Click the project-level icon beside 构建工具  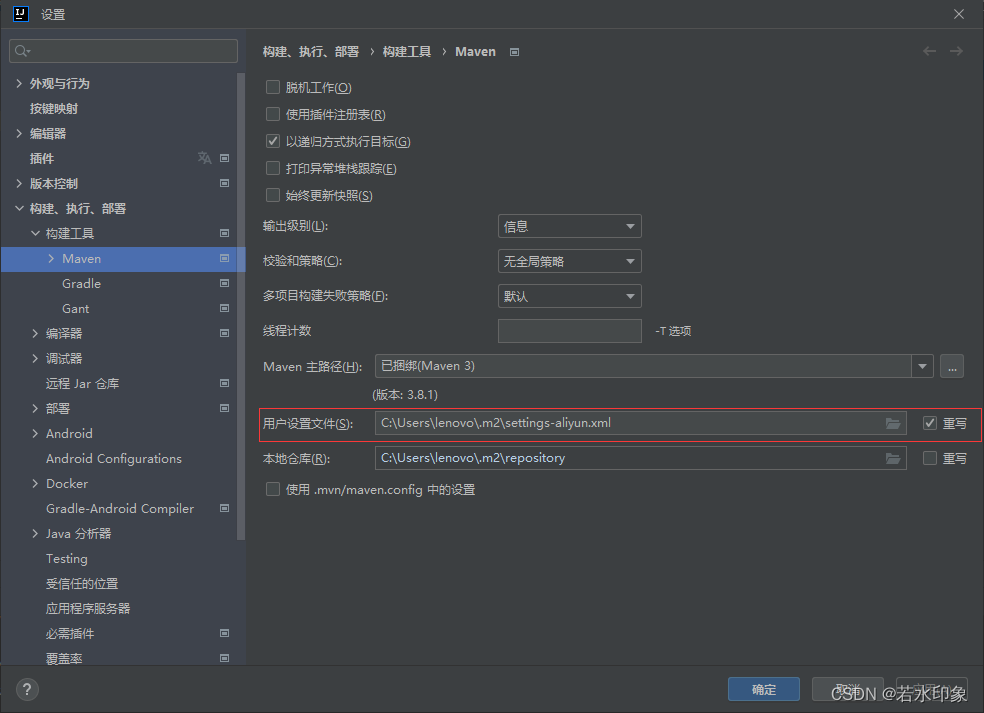tap(224, 233)
